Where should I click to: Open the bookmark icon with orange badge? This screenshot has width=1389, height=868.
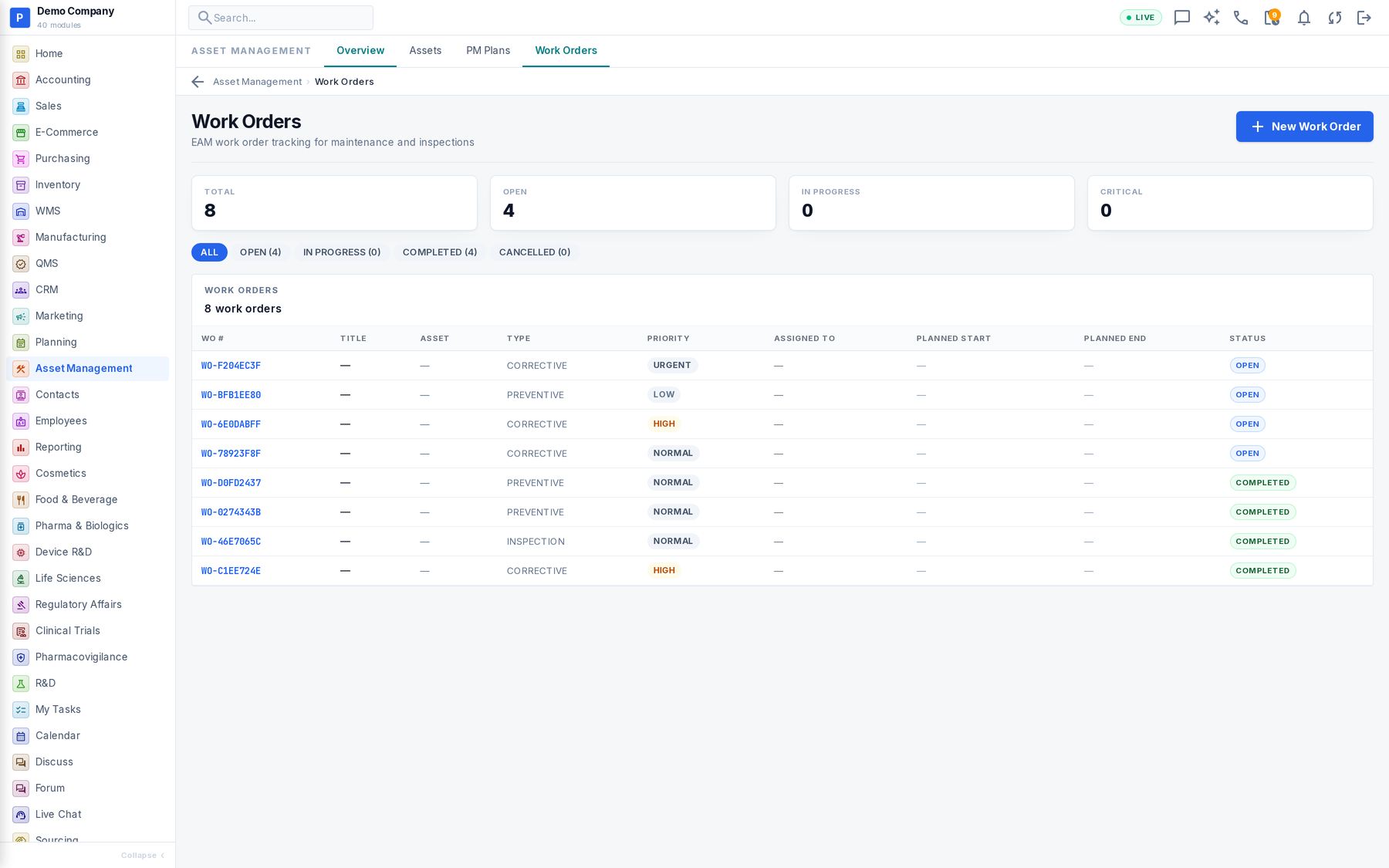coord(1272,17)
